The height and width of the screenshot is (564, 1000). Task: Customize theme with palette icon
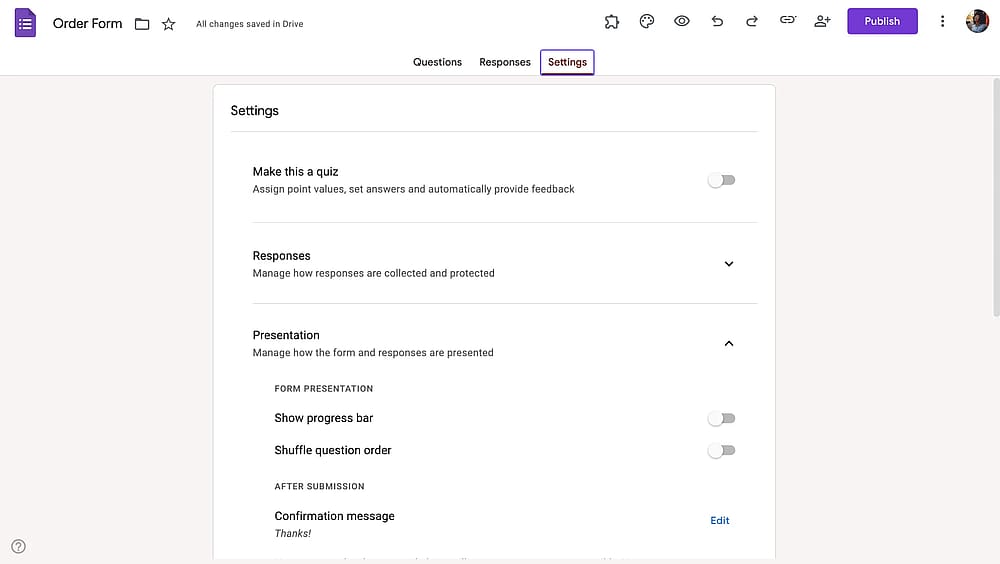pyautogui.click(x=647, y=22)
